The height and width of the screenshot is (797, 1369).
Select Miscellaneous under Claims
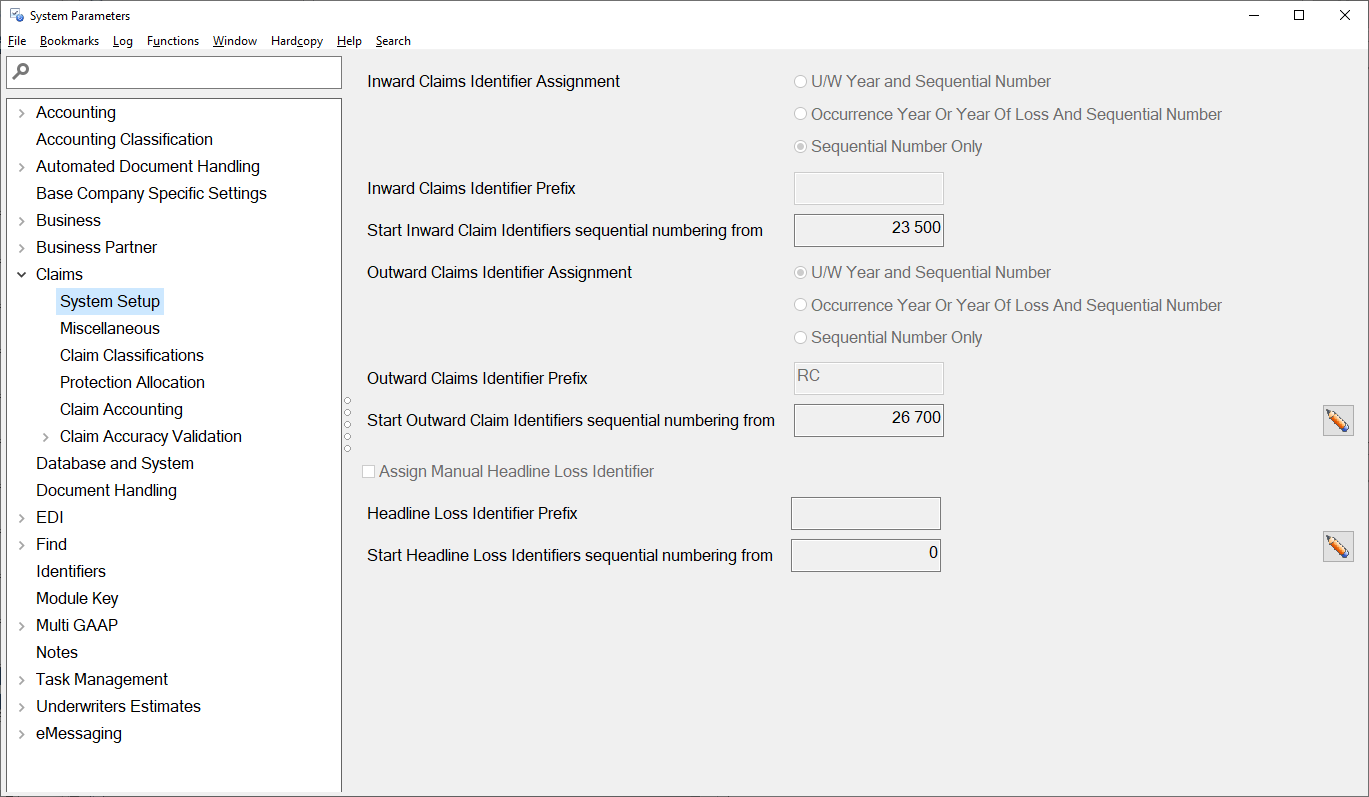[x=109, y=327]
